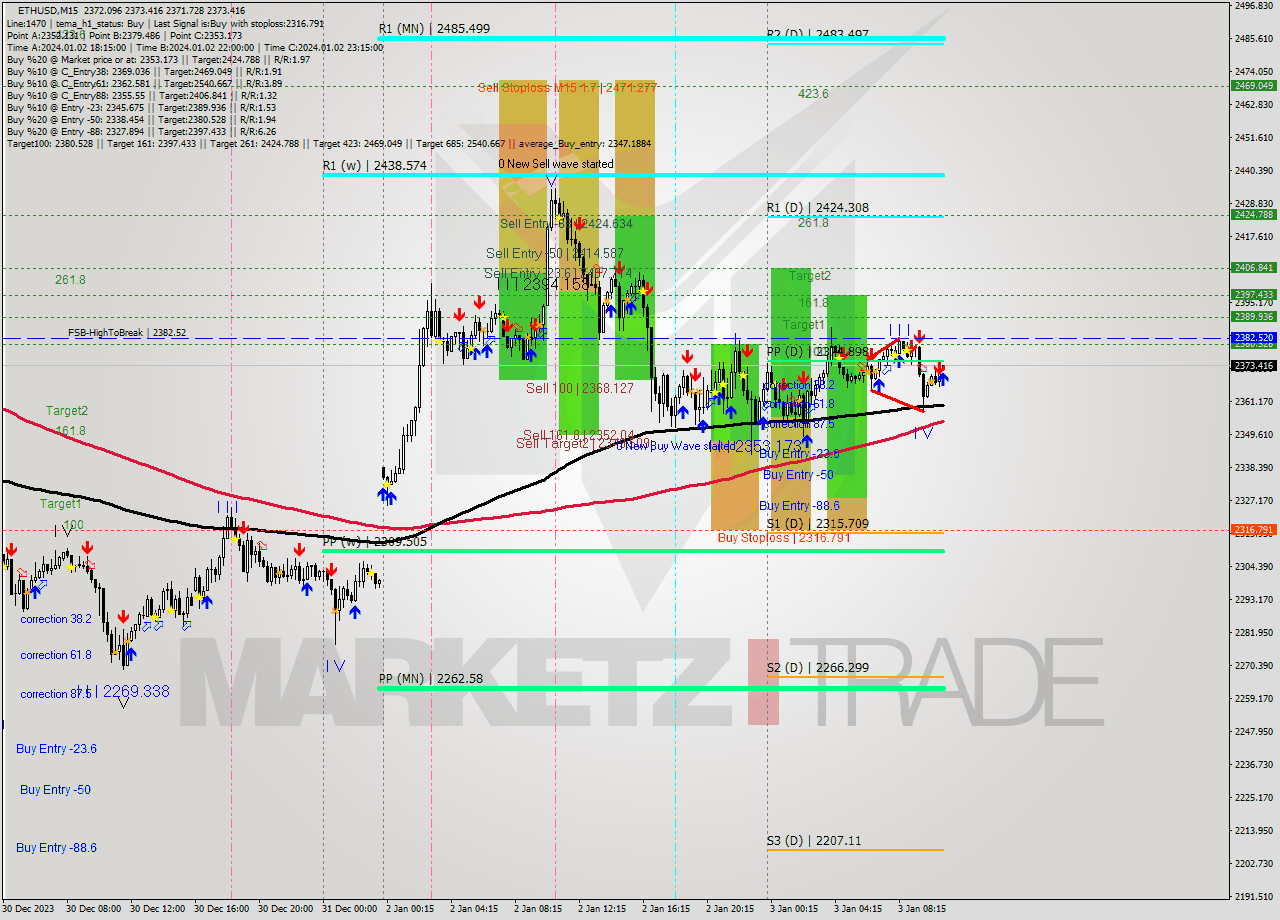Screen dimensions: 1280x920
Task: Click the 2496.830 price axis value
Action: [1253, 6]
